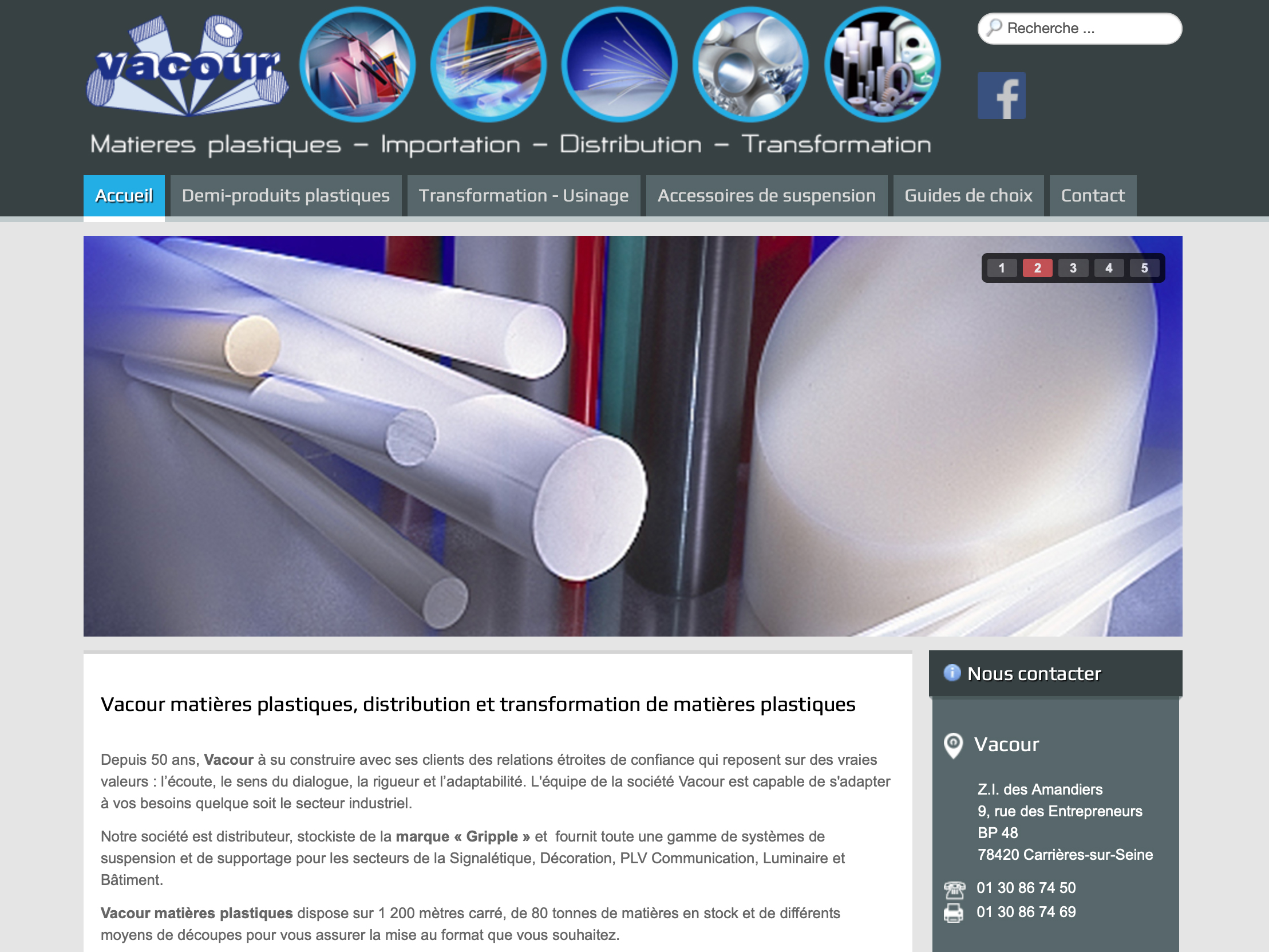
Task: Open the Contact menu item
Action: pos(1093,196)
